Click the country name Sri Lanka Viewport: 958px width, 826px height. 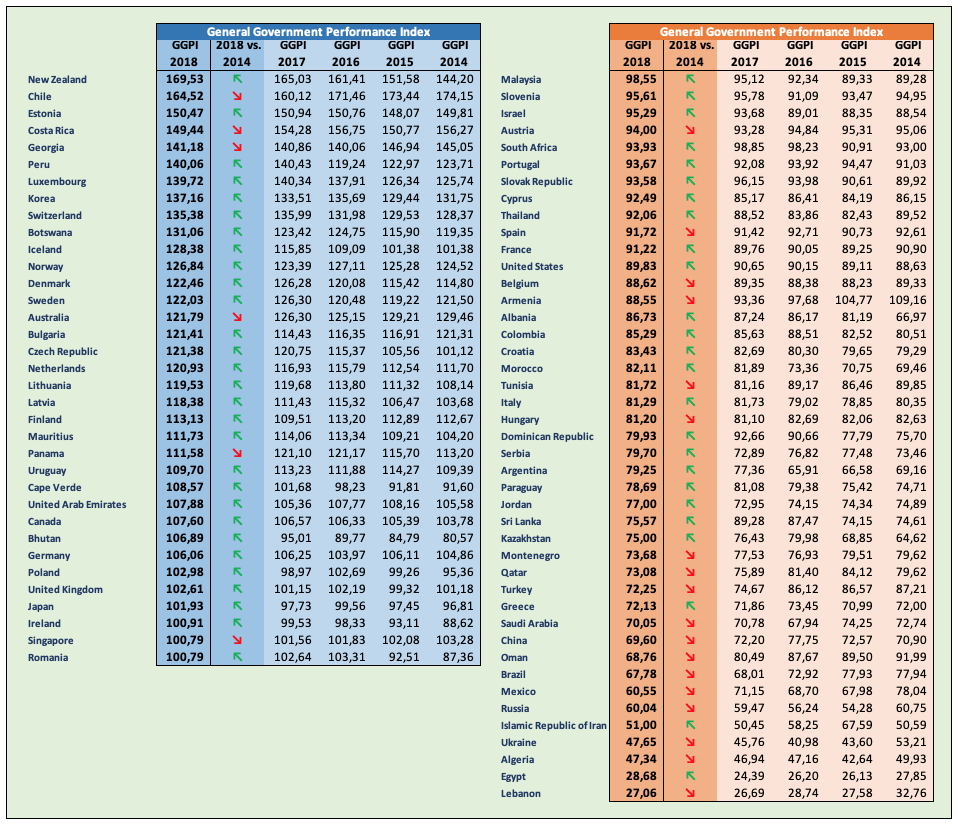(521, 521)
